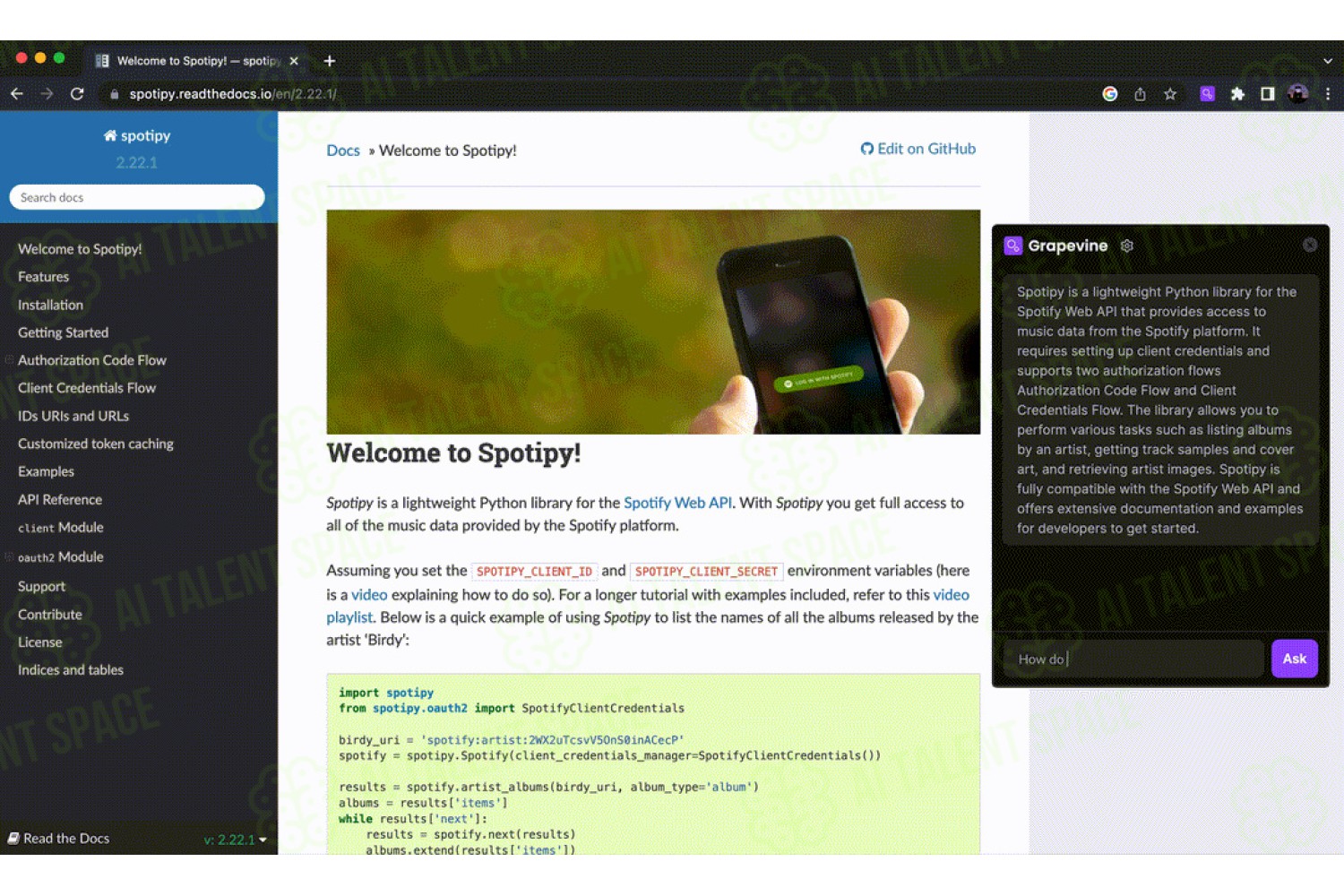1344x896 pixels.
Task: Click the share page icon
Action: 1140,94
